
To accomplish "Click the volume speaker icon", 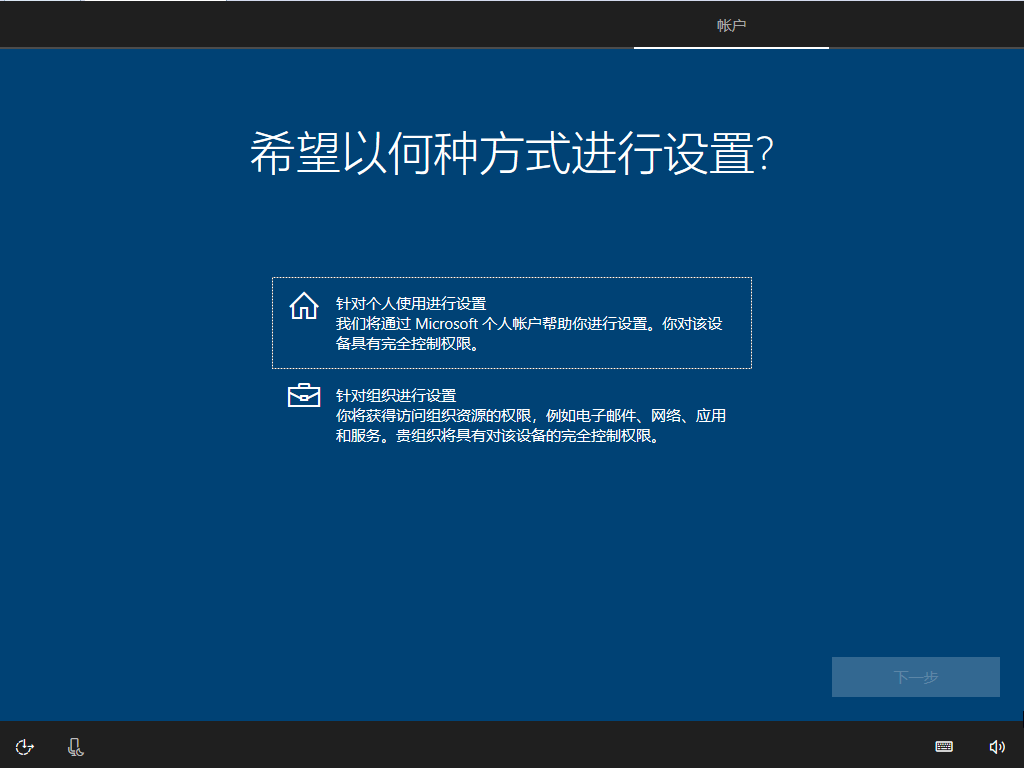I will point(997,746).
